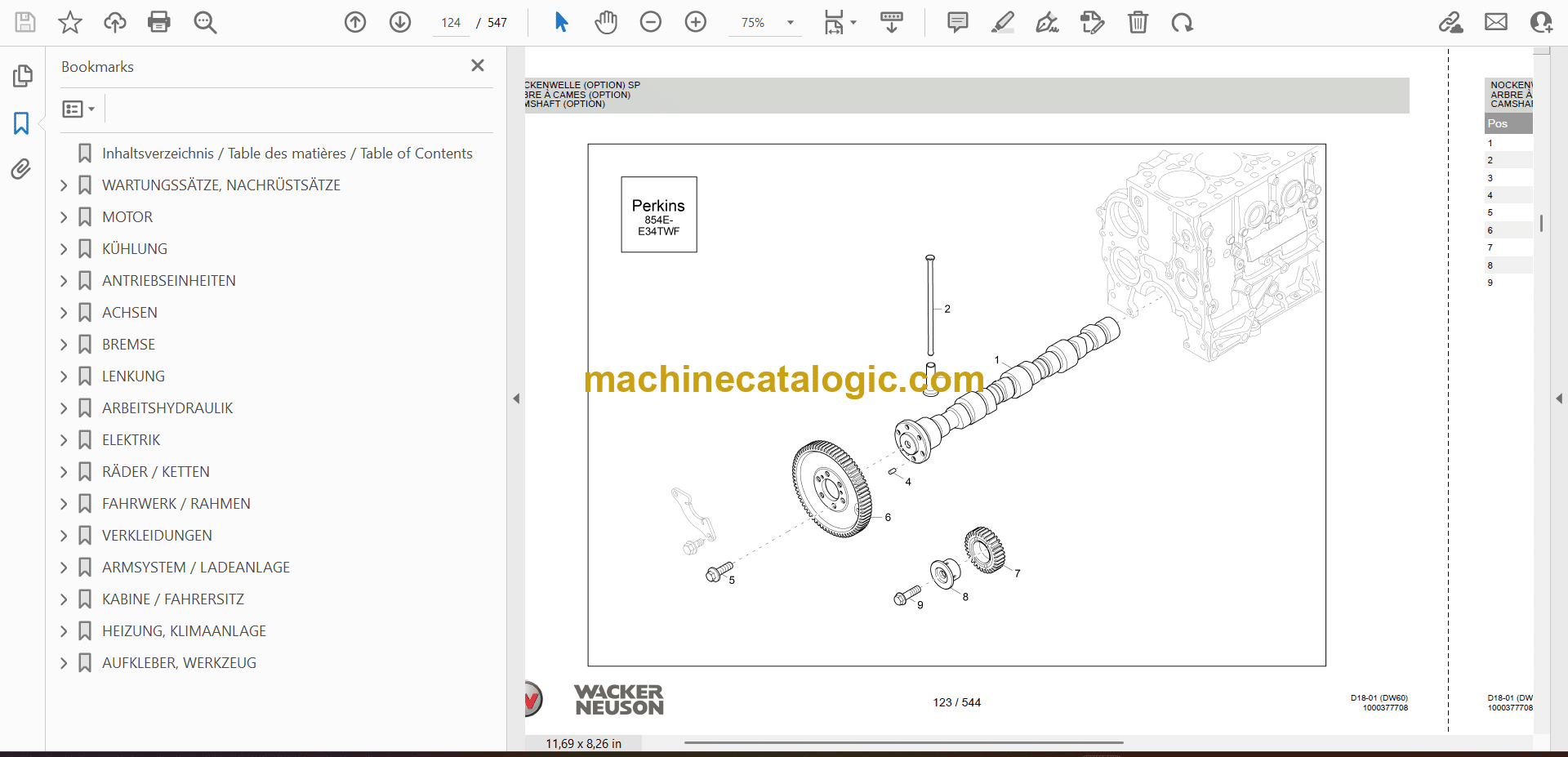Open the bookmarks options menu
Screen dimensions: 1568x757
pyautogui.click(x=78, y=109)
